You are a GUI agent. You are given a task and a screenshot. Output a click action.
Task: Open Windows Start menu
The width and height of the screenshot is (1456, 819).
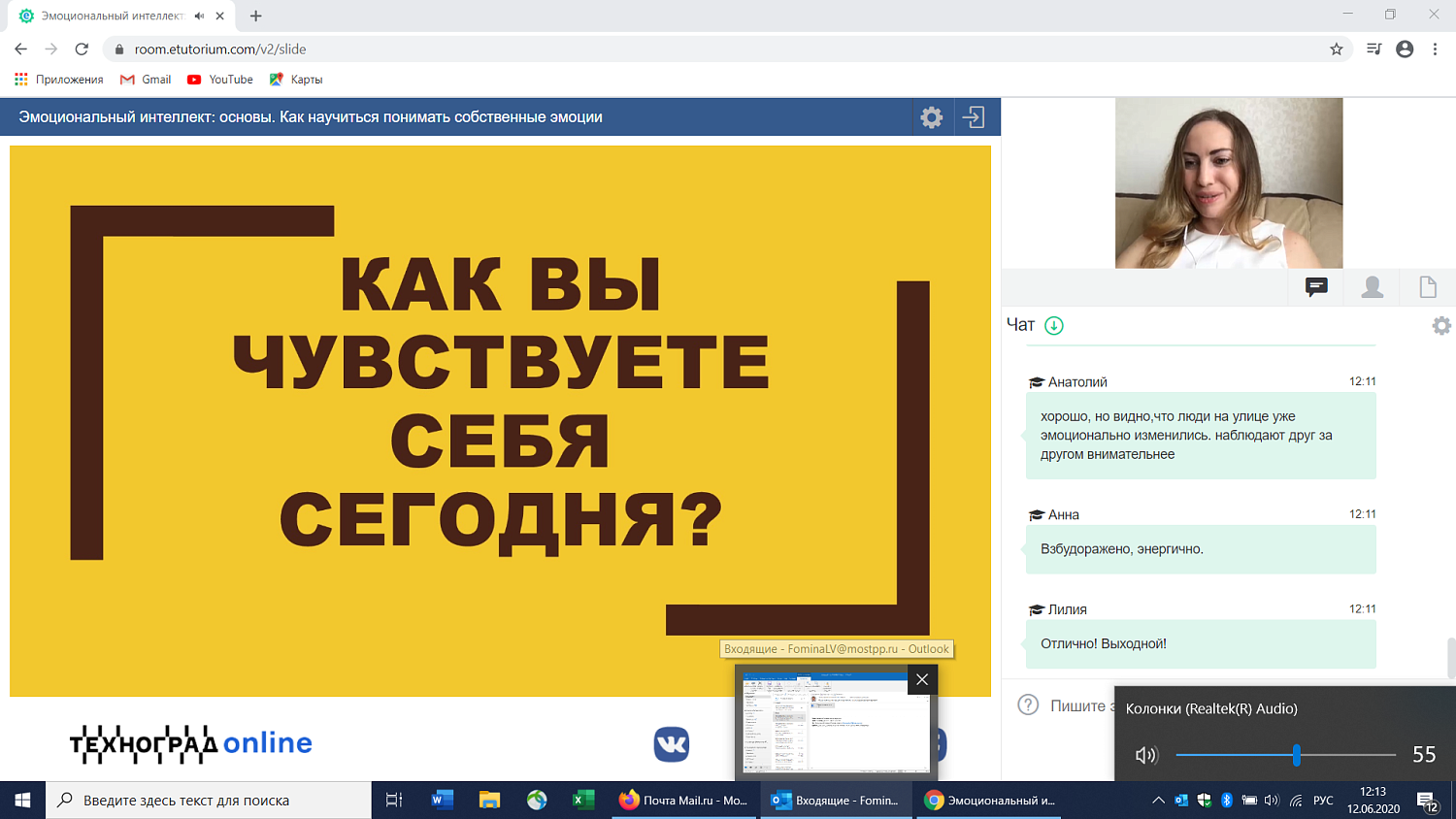click(22, 800)
